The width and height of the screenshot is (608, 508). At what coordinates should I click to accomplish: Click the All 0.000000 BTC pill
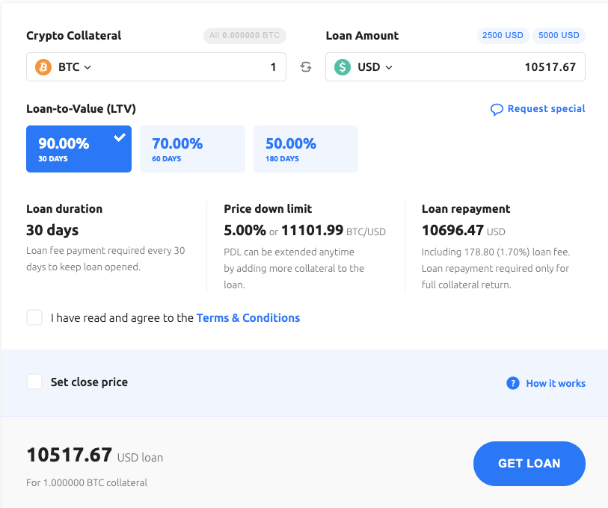point(244,36)
